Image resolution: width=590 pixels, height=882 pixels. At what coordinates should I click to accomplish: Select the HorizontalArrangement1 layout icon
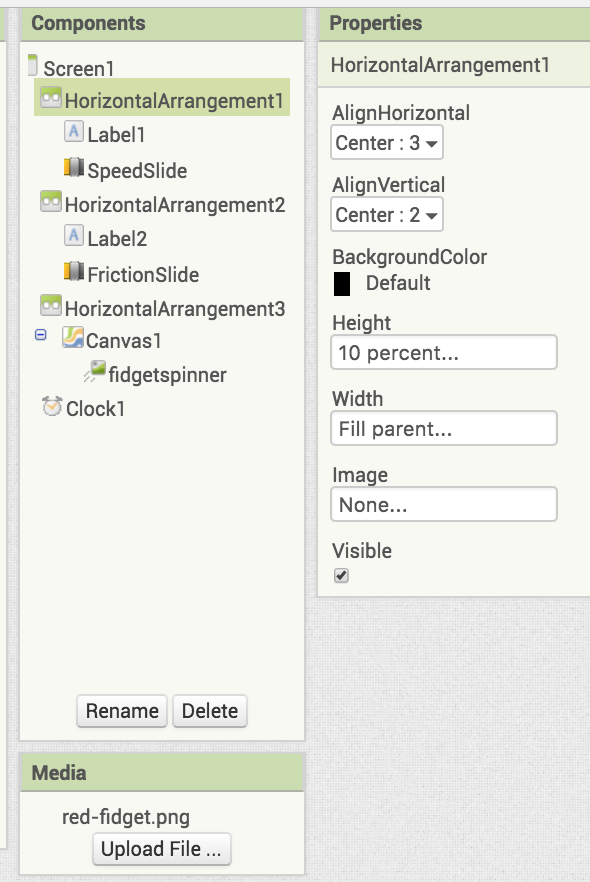pos(51,98)
